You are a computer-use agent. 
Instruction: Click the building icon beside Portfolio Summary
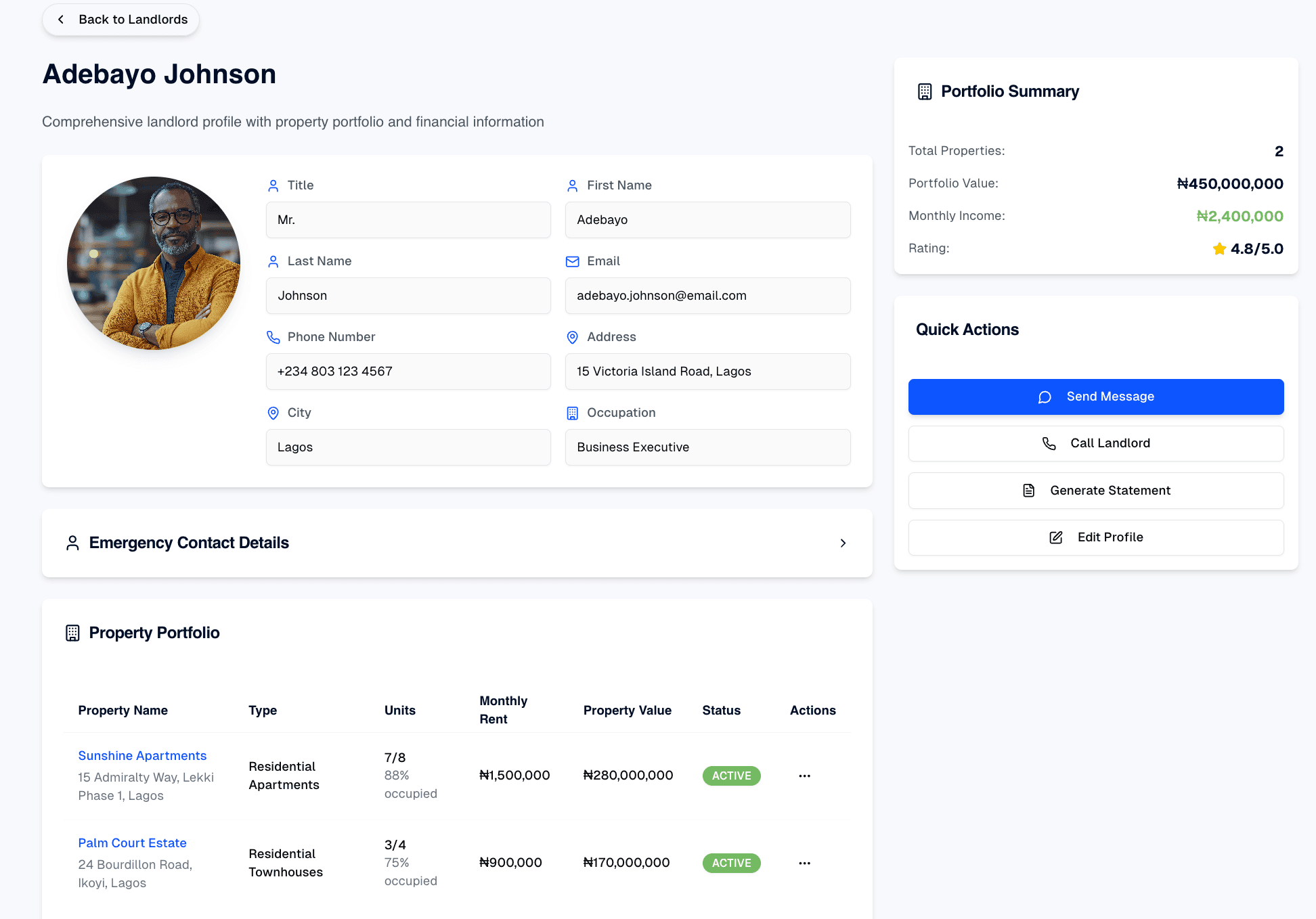[x=924, y=91]
